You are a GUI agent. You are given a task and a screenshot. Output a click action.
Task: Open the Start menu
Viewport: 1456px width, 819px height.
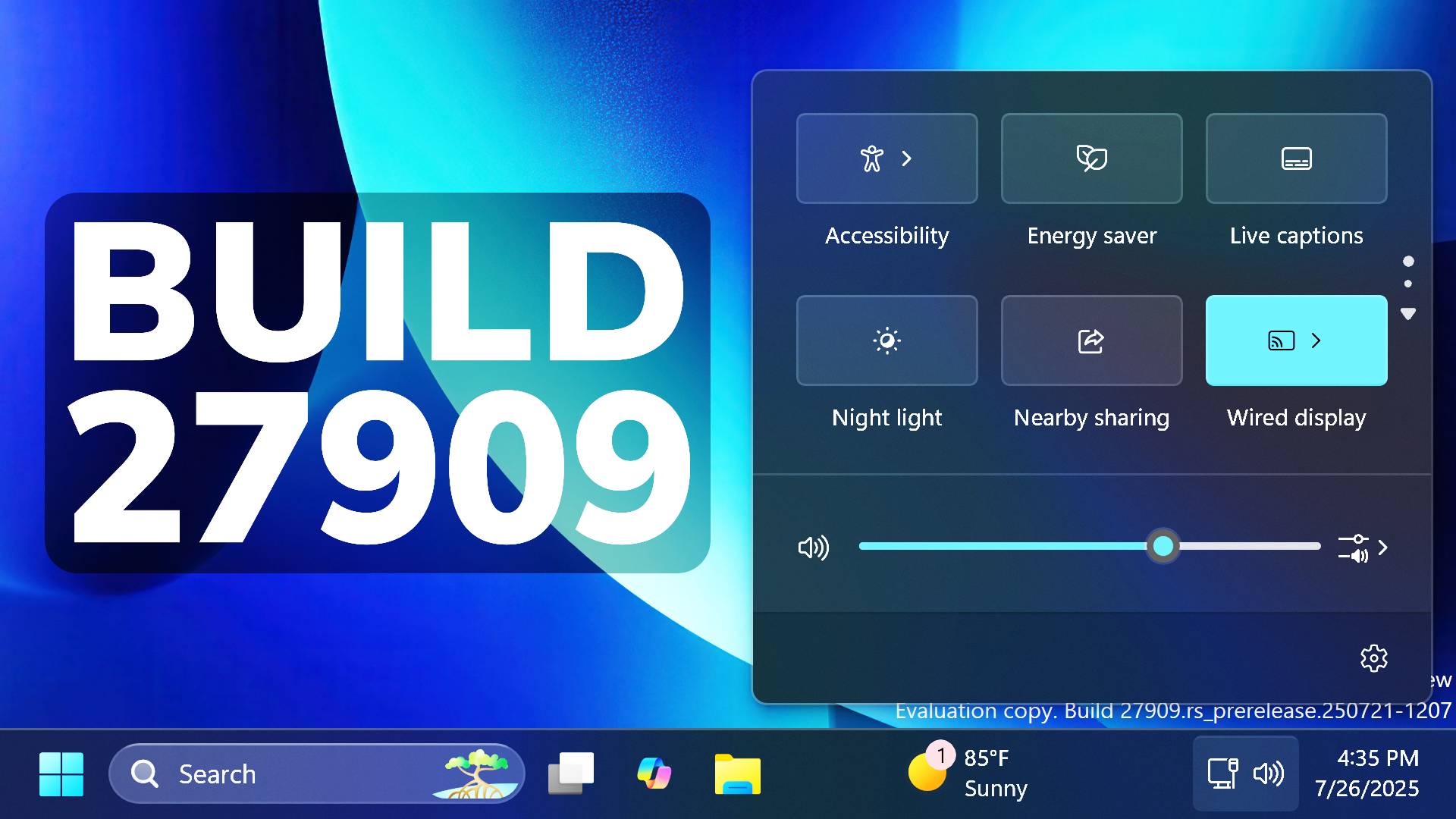[x=61, y=773]
